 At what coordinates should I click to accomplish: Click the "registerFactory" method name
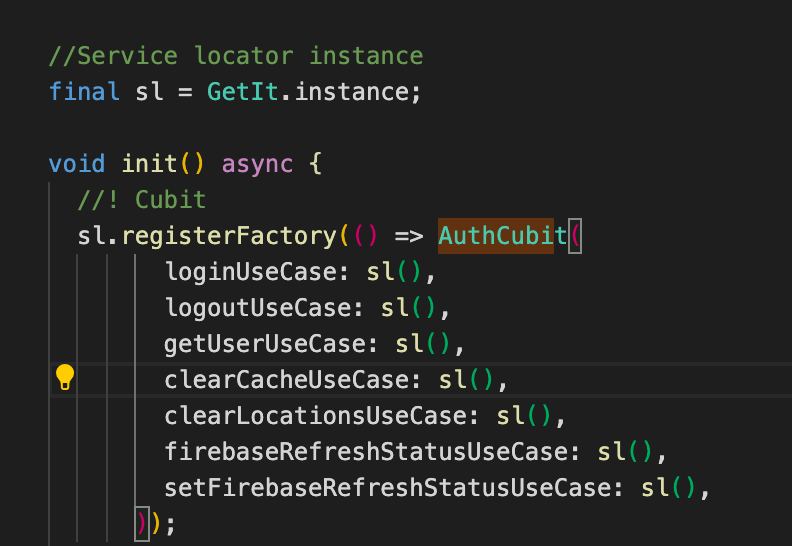(x=229, y=236)
